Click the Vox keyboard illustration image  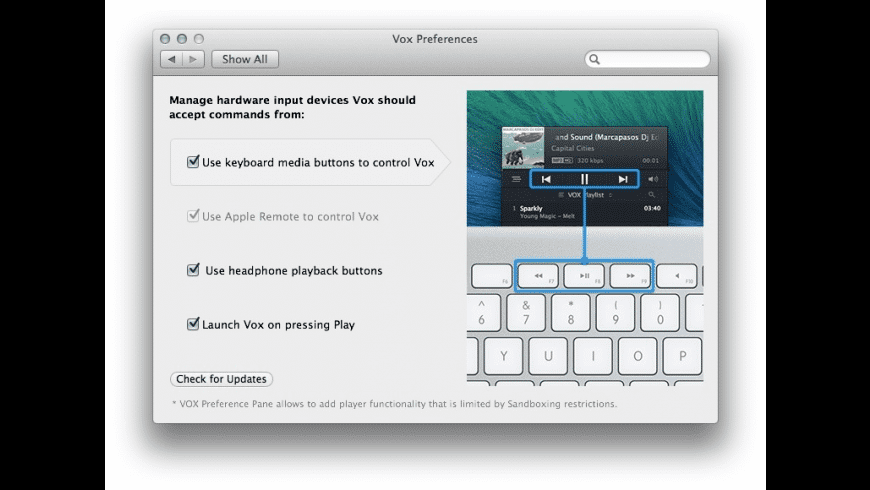tap(585, 236)
